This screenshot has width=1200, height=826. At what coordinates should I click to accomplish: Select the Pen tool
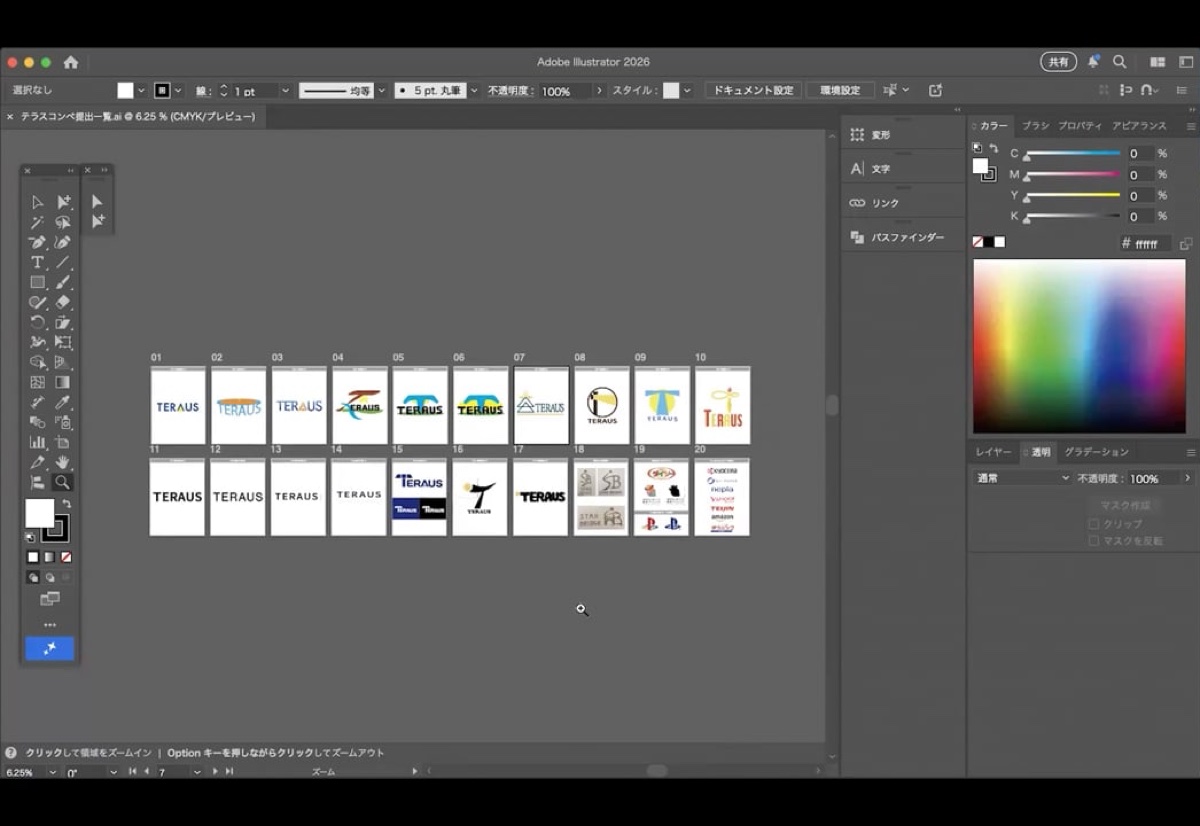[38, 242]
